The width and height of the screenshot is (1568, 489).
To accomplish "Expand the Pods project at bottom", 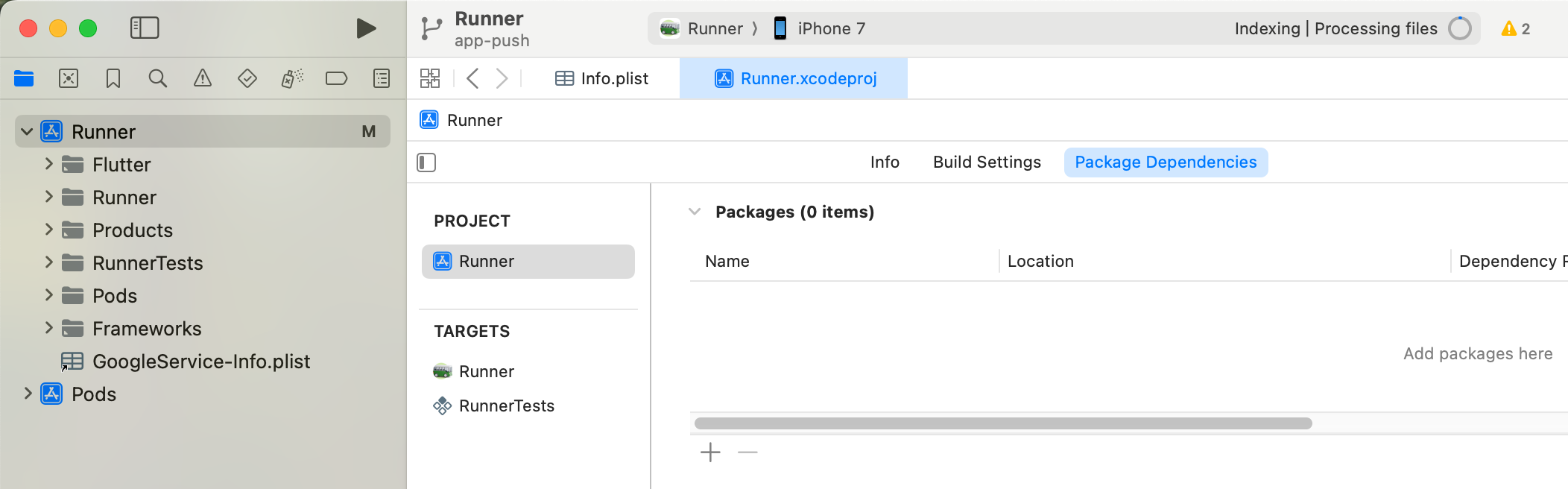I will pyautogui.click(x=28, y=394).
